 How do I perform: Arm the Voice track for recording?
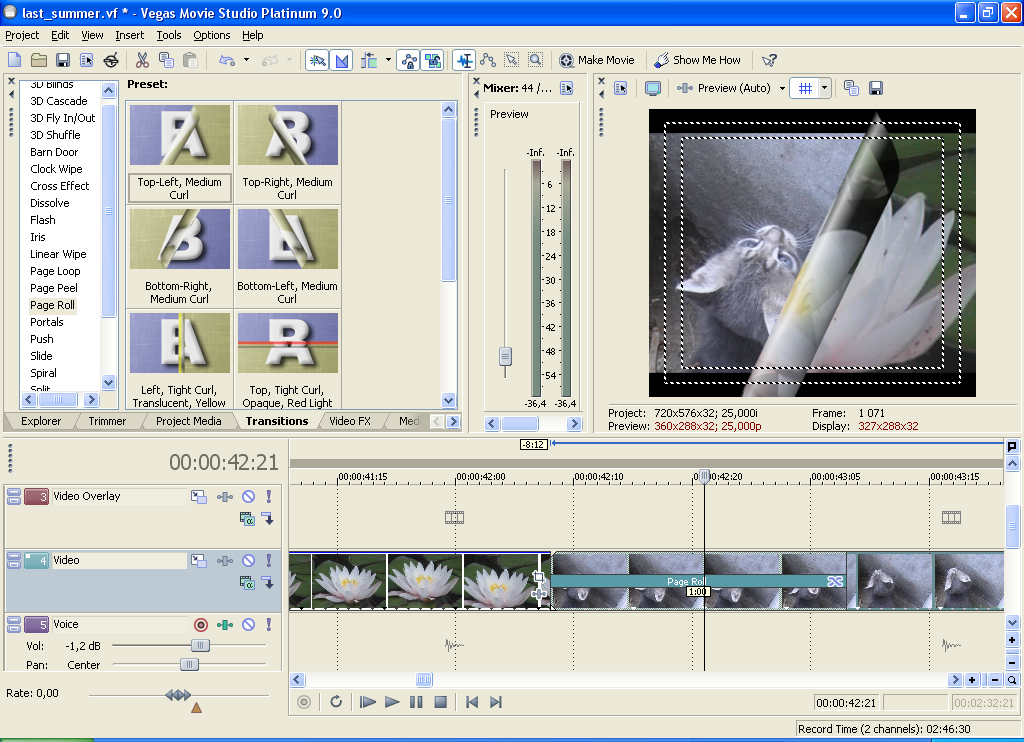click(201, 625)
